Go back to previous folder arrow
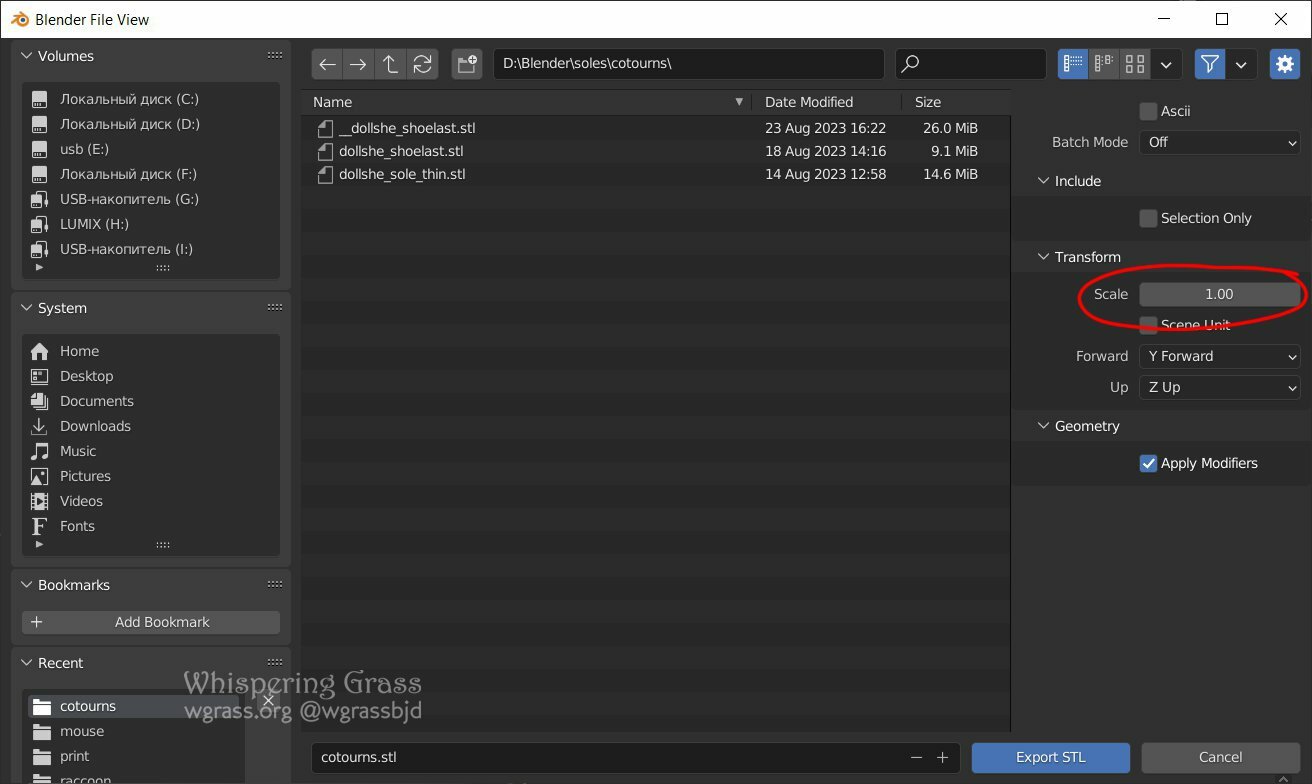The width and height of the screenshot is (1312, 784). click(327, 64)
